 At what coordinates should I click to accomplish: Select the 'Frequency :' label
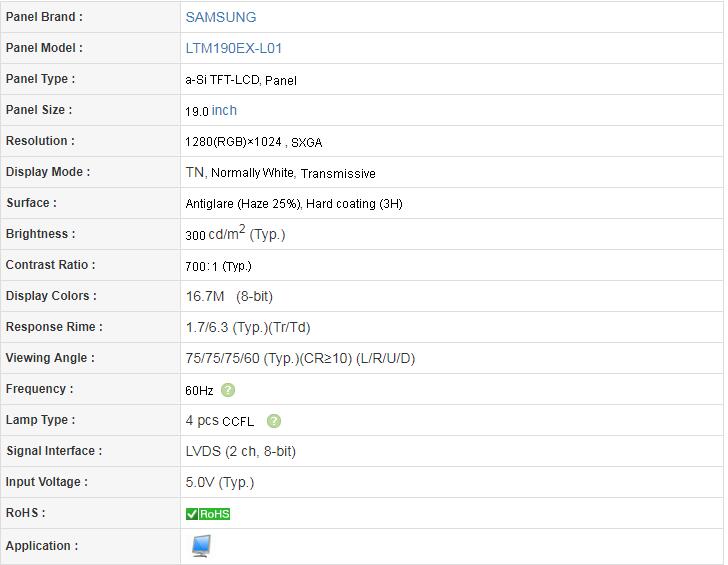39,389
